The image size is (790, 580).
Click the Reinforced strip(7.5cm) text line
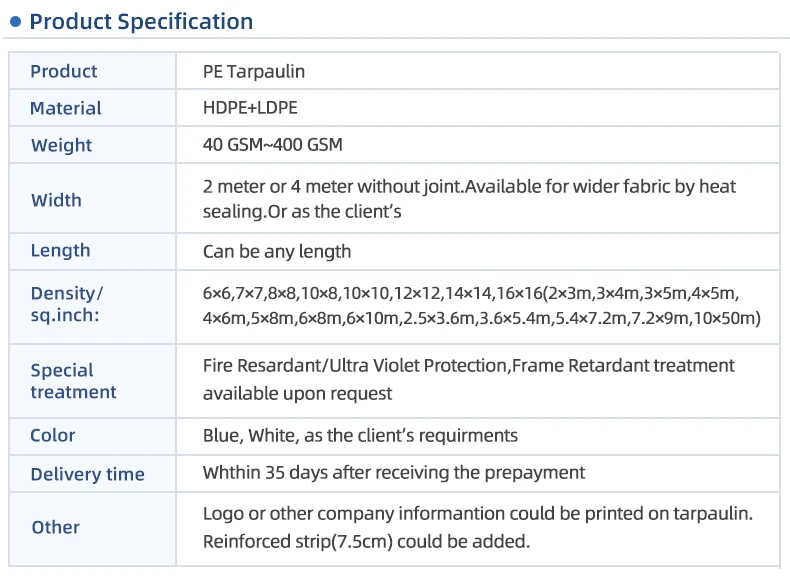click(366, 542)
